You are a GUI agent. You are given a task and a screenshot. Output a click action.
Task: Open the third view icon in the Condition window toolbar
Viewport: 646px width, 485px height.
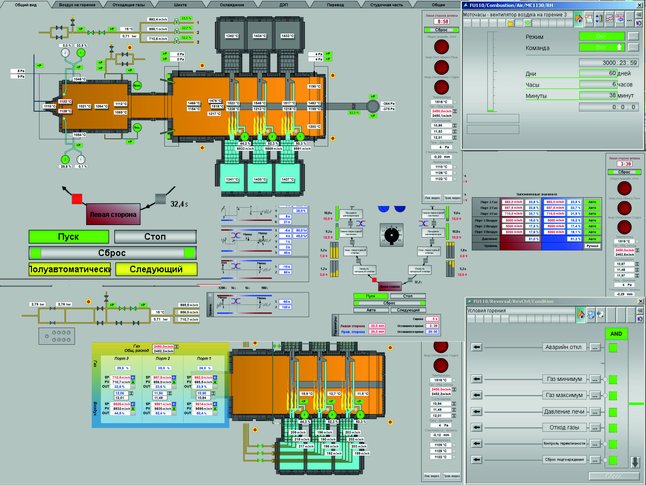pos(600,315)
